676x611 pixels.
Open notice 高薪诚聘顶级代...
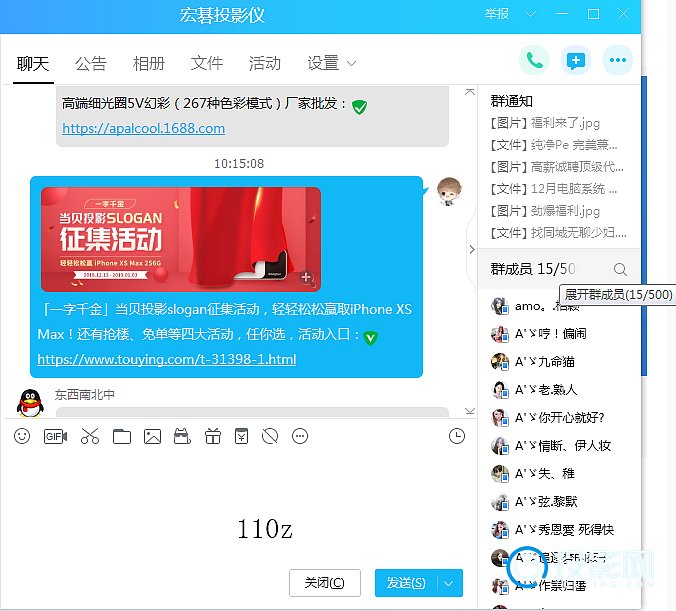[557, 167]
